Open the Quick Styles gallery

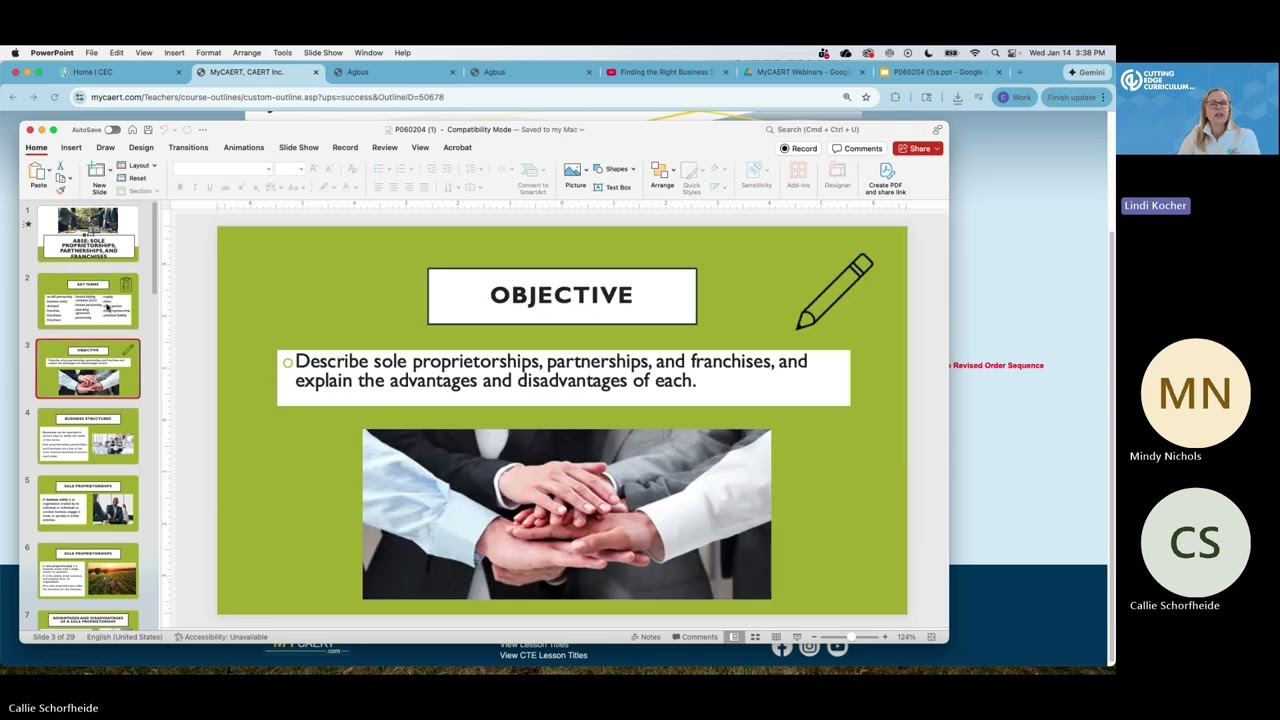692,177
